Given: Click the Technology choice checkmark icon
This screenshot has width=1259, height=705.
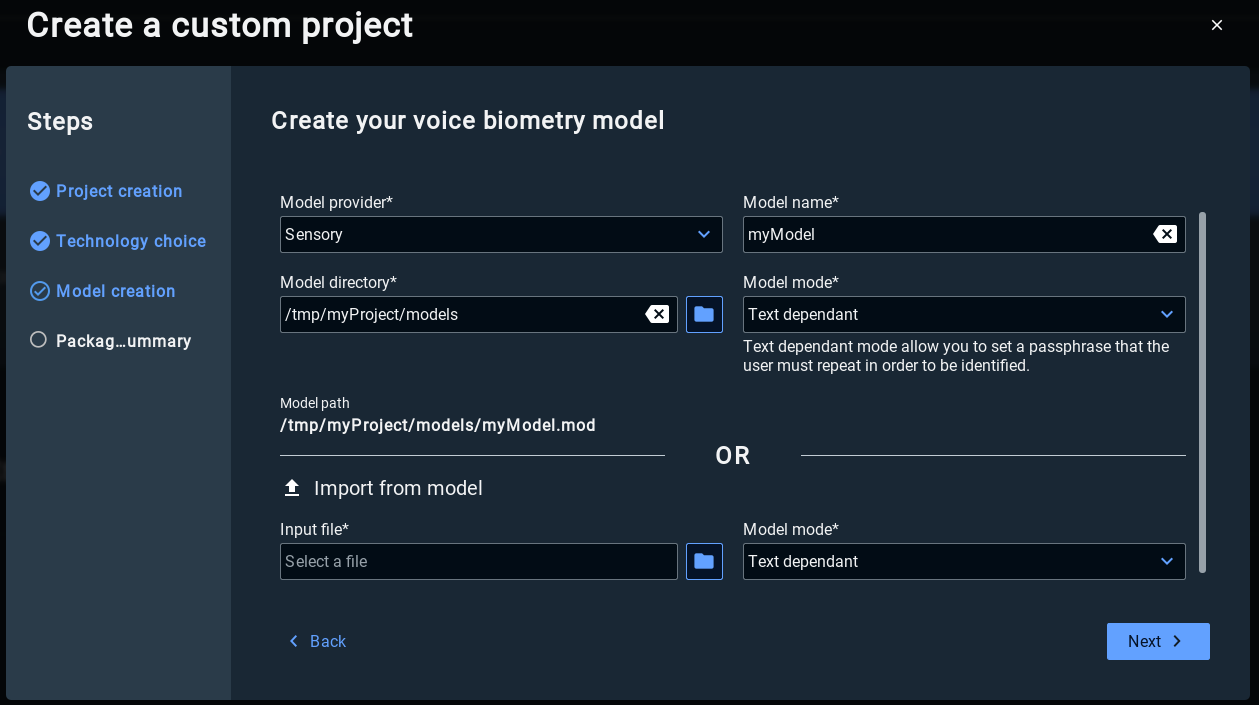Looking at the screenshot, I should point(40,241).
